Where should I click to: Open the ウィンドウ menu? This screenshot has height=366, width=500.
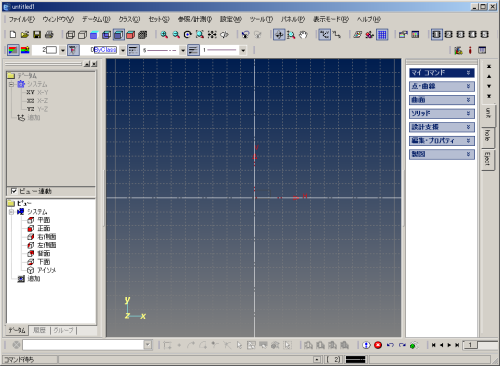point(58,19)
